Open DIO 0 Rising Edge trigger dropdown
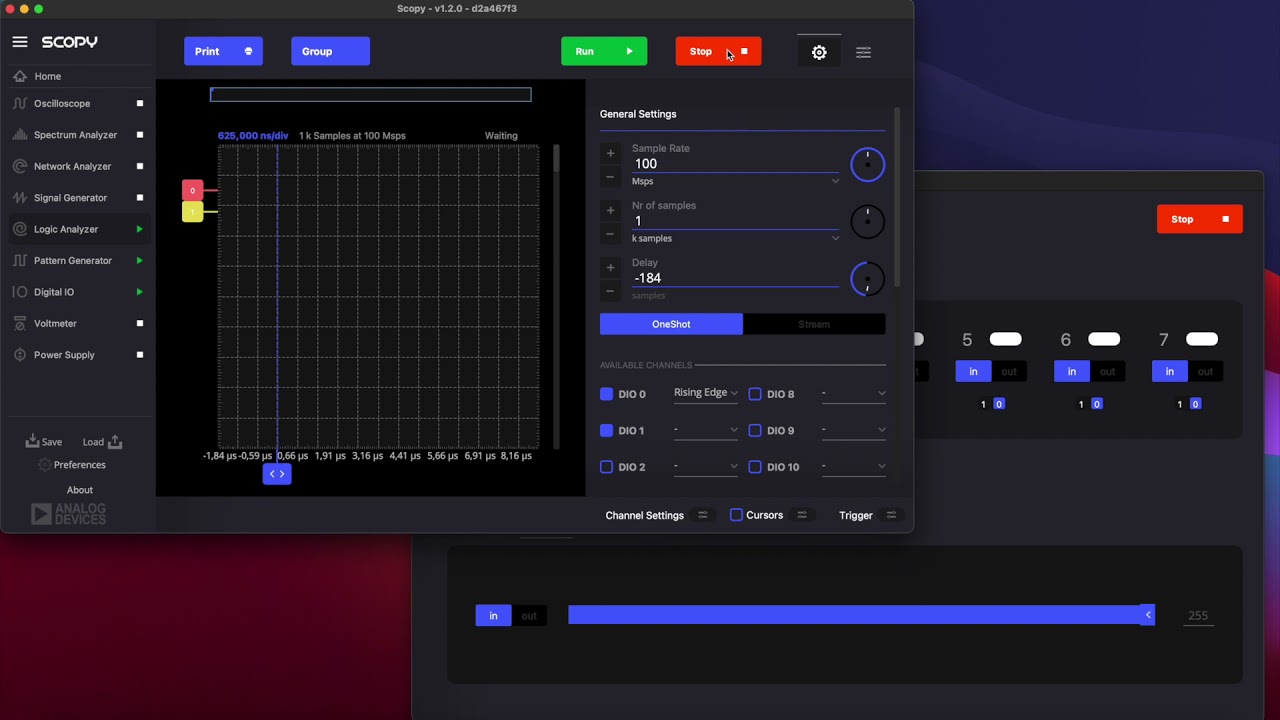Image resolution: width=1280 pixels, height=720 pixels. pyautogui.click(x=706, y=393)
